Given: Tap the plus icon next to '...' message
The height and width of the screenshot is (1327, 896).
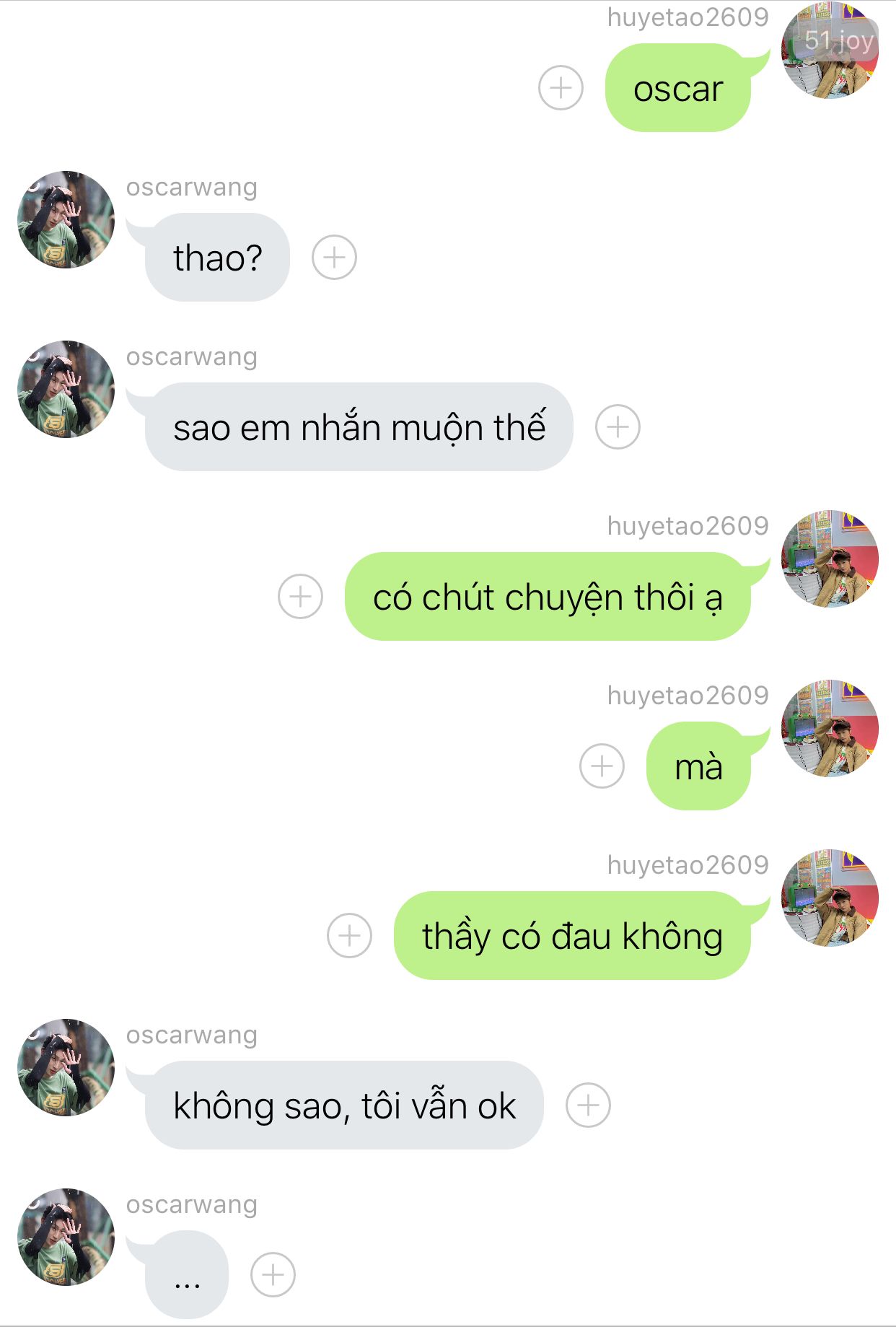Looking at the screenshot, I should (x=273, y=1275).
